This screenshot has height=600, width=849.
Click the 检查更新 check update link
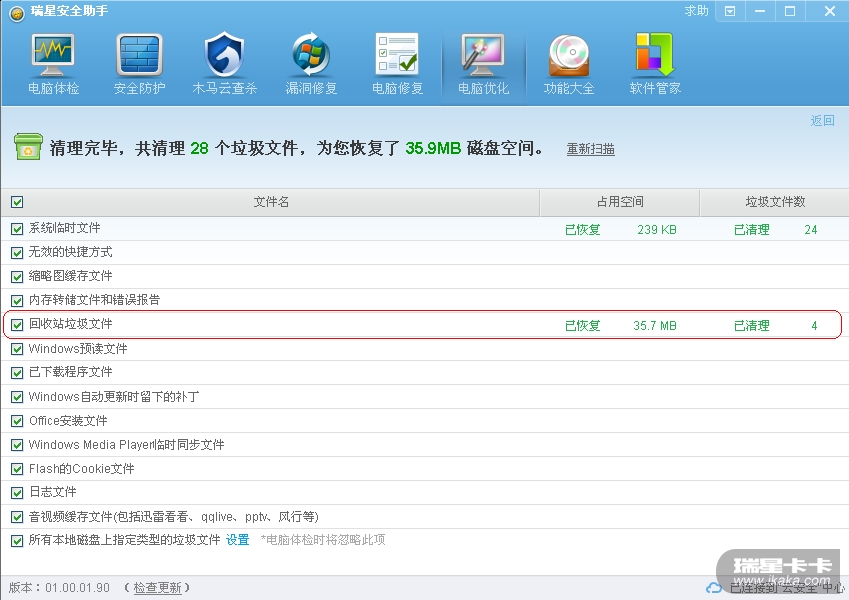coord(157,588)
